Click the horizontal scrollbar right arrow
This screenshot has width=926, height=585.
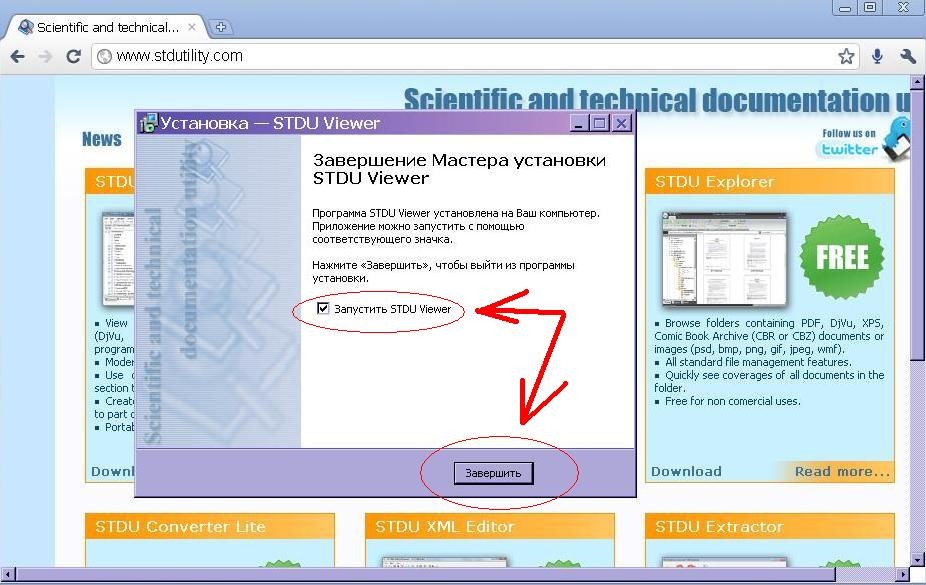coord(903,574)
